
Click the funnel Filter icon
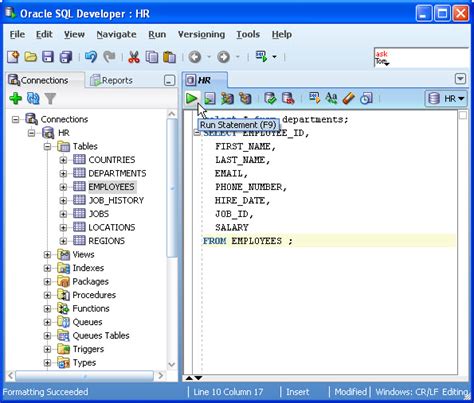[x=50, y=98]
